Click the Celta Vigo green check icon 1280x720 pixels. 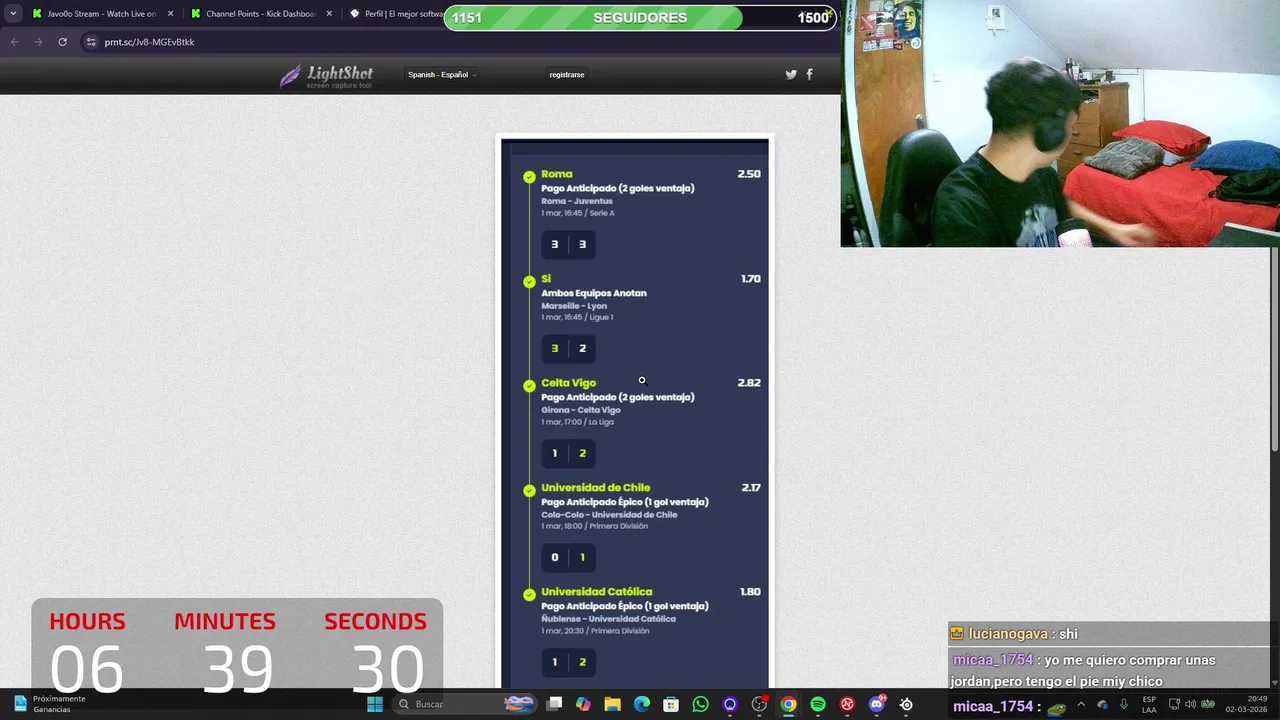point(529,386)
